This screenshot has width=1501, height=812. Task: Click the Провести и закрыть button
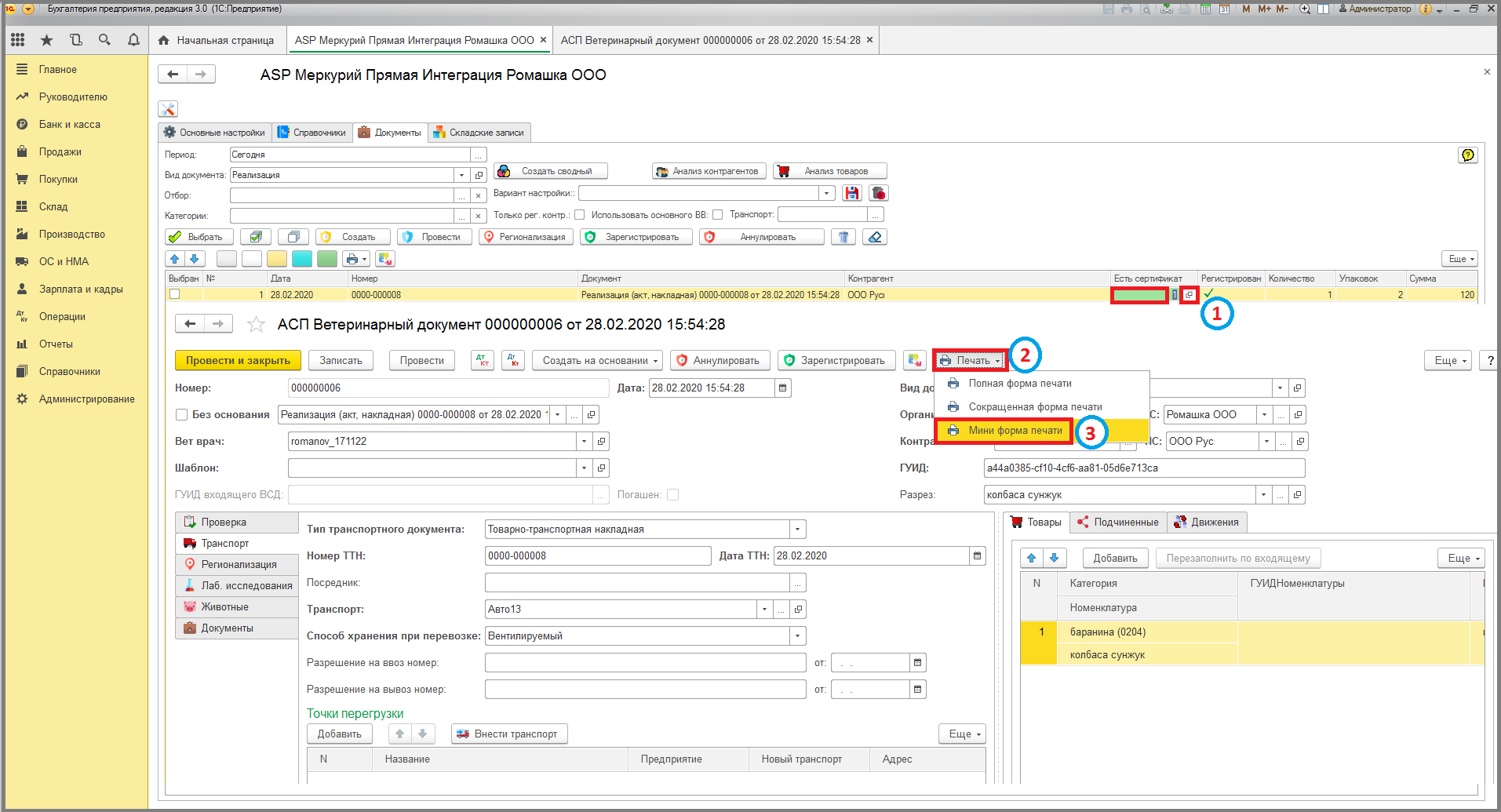pos(238,361)
